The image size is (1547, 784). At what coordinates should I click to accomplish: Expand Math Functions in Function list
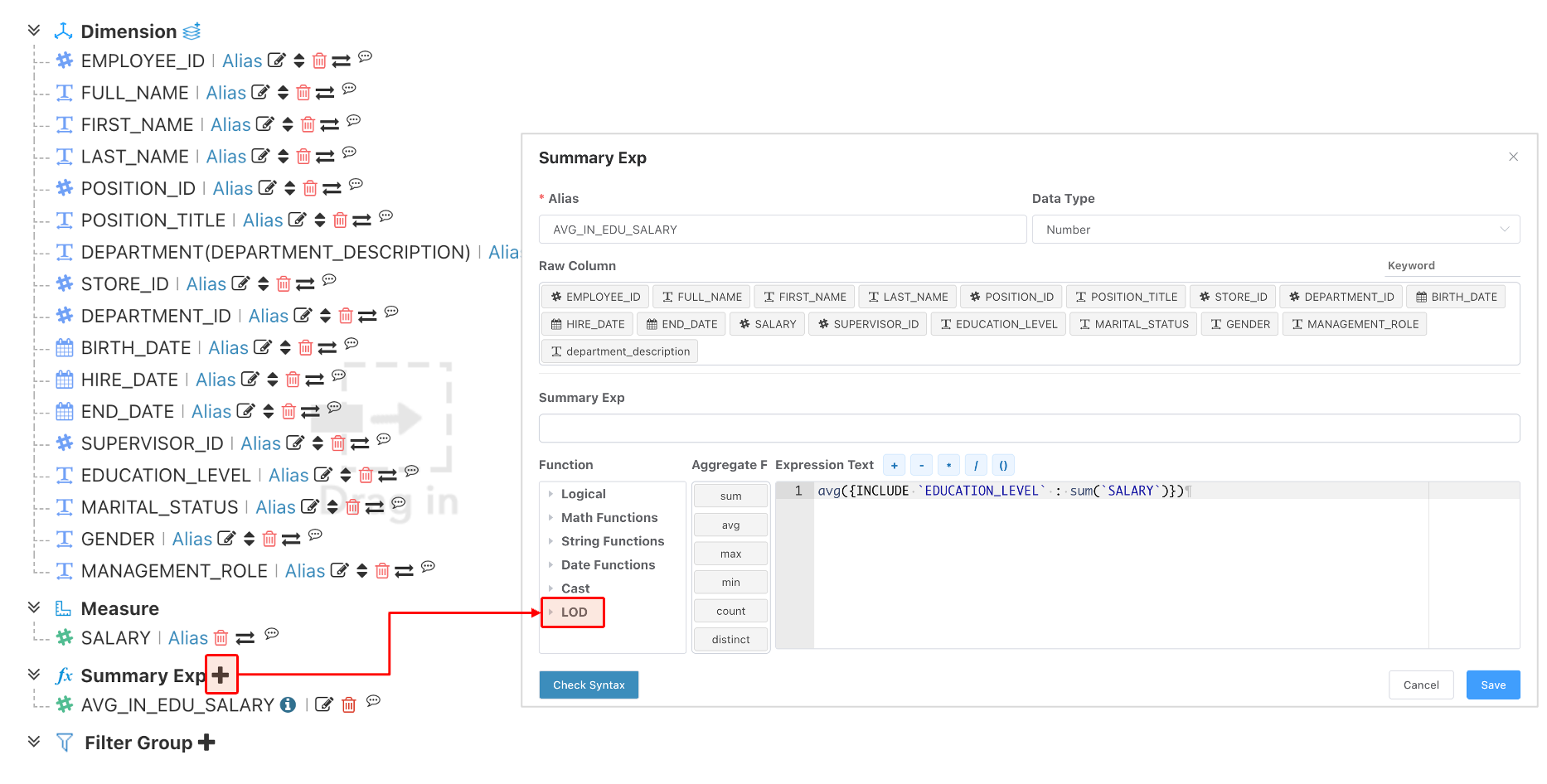coord(609,518)
